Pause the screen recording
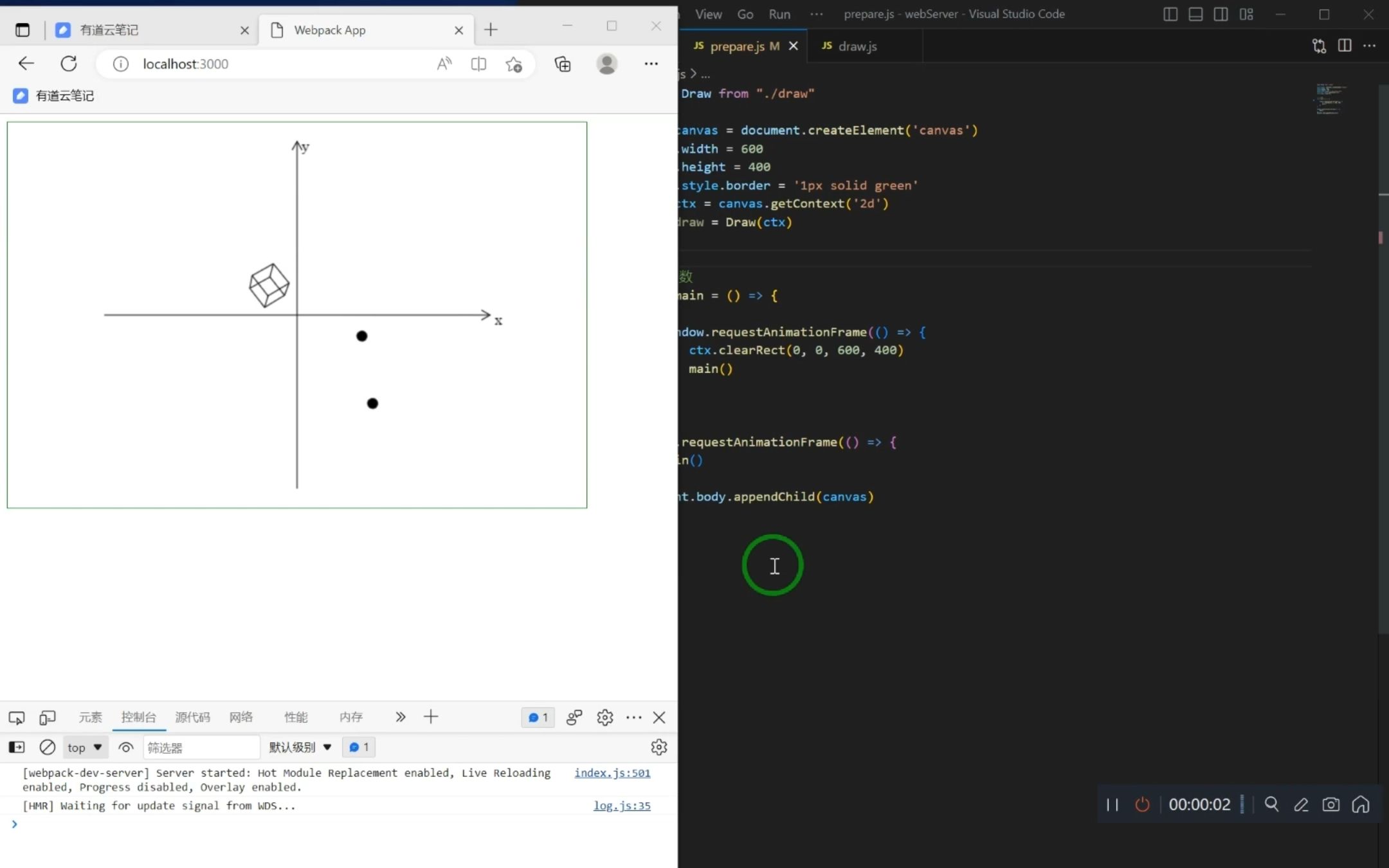Viewport: 1389px width, 868px height. 1112,804
